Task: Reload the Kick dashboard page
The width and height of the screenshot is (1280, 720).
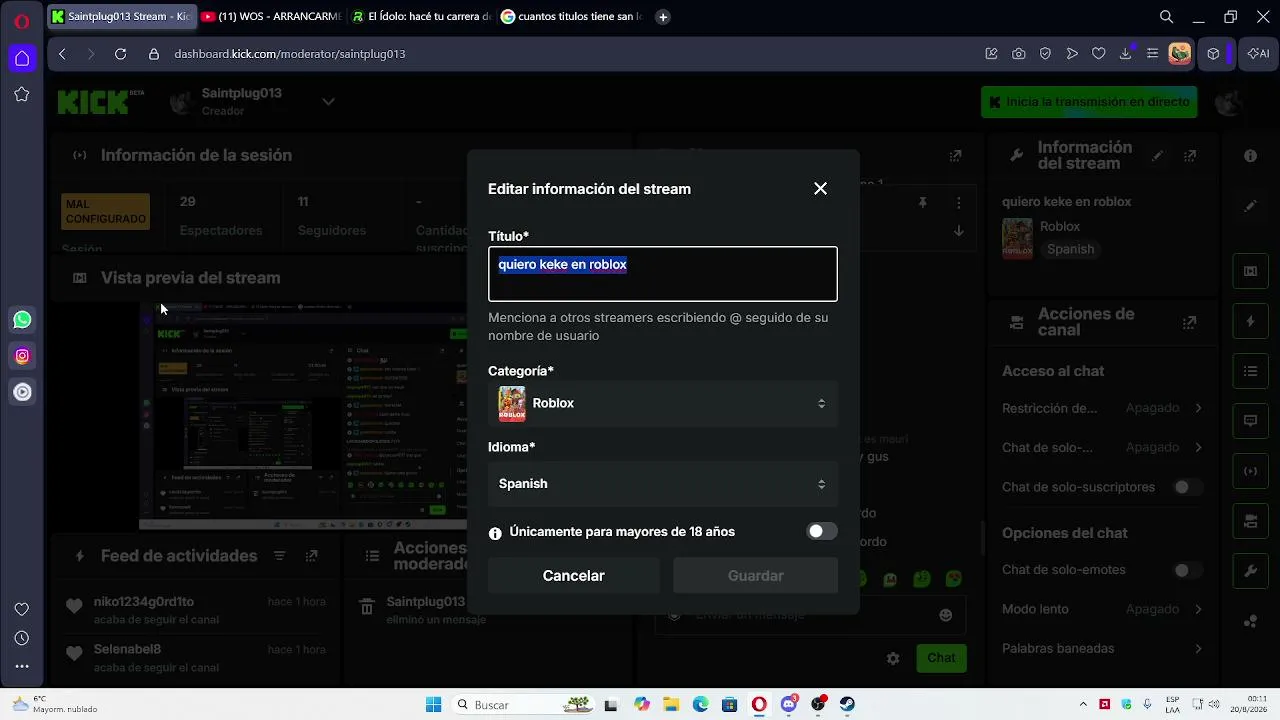Action: (x=120, y=54)
